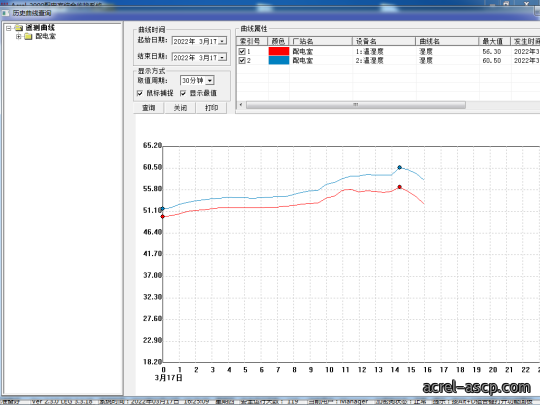541x406 pixels.
Task: Click the 设备名 column header
Action: tap(384, 41)
